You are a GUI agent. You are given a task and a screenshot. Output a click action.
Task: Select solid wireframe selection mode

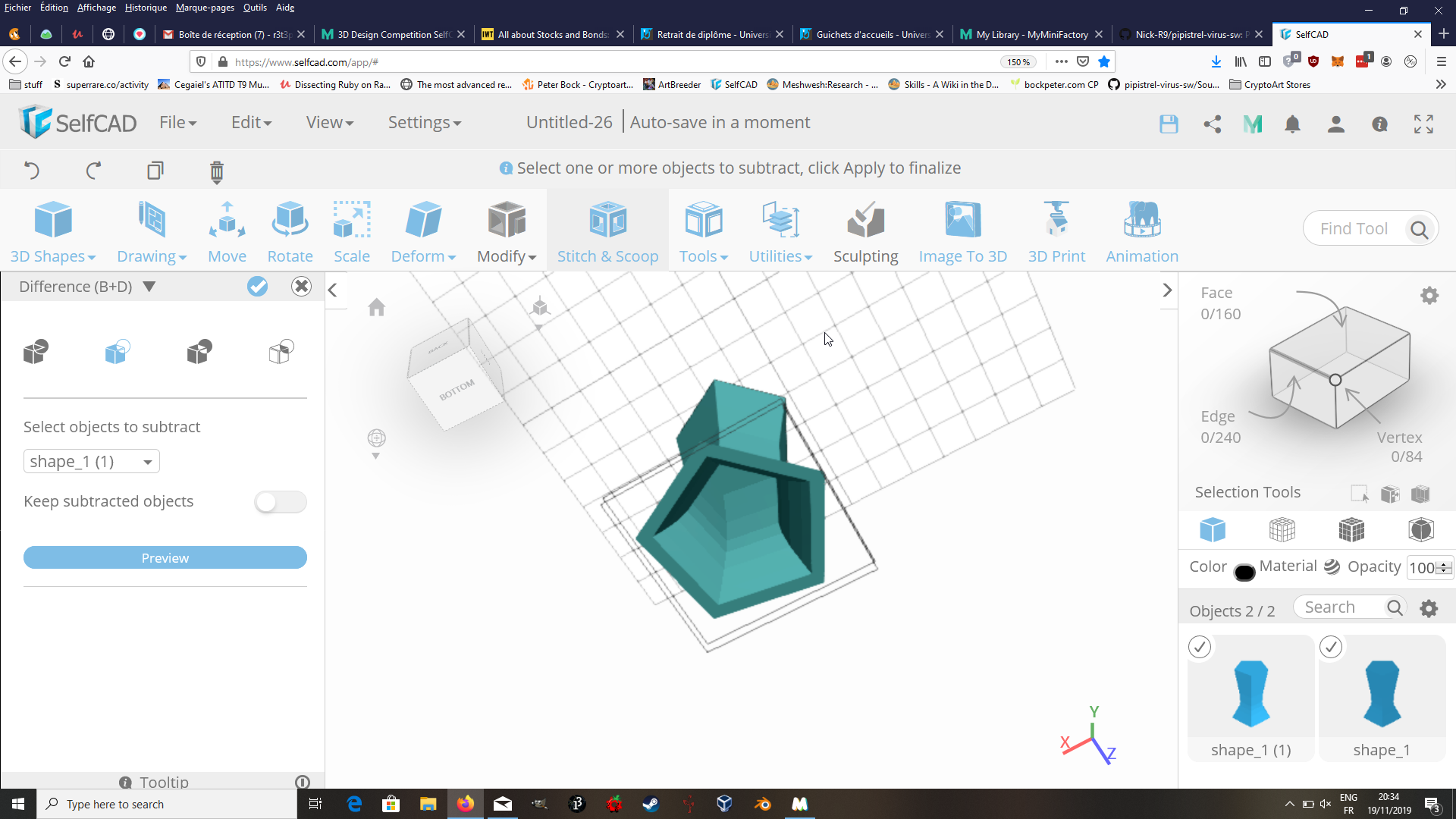[x=1351, y=529]
